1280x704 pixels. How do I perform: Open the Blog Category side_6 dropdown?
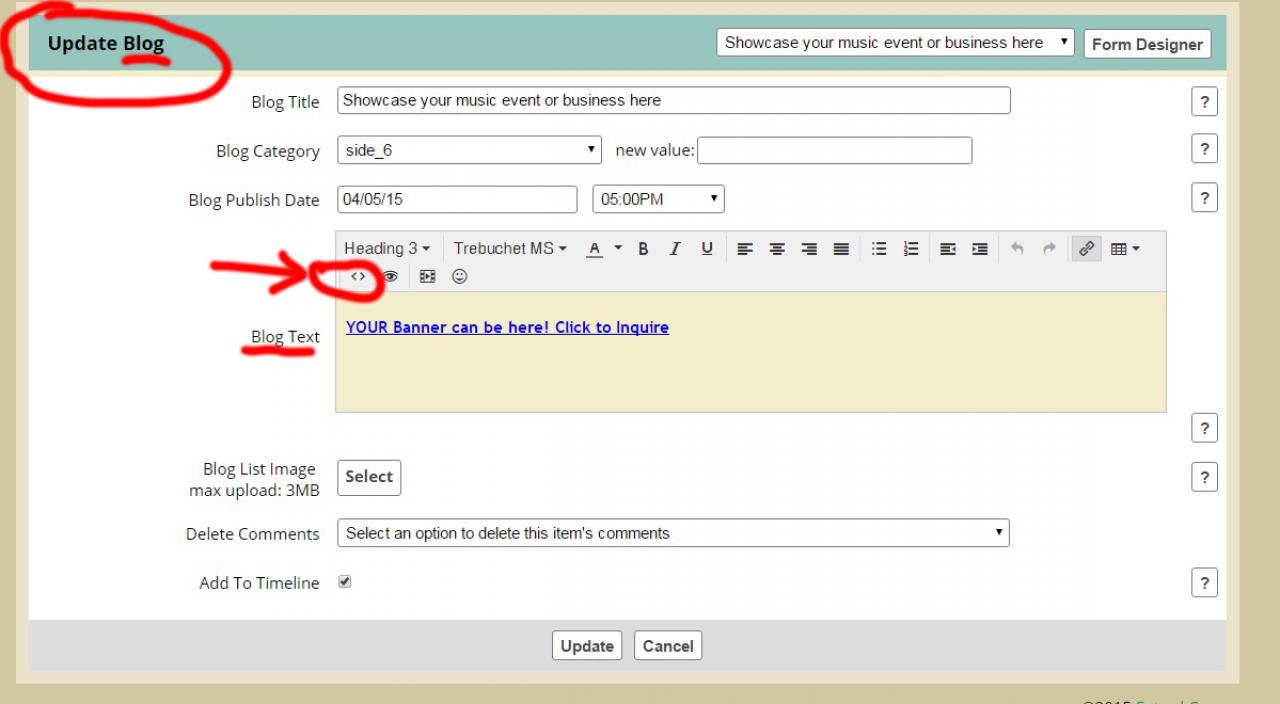click(x=469, y=151)
